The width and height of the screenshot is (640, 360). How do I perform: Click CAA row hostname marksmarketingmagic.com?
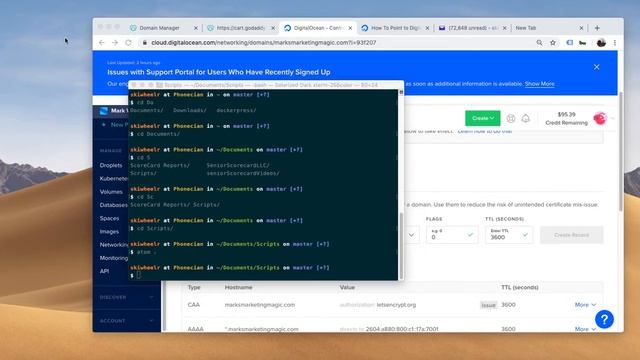point(260,305)
